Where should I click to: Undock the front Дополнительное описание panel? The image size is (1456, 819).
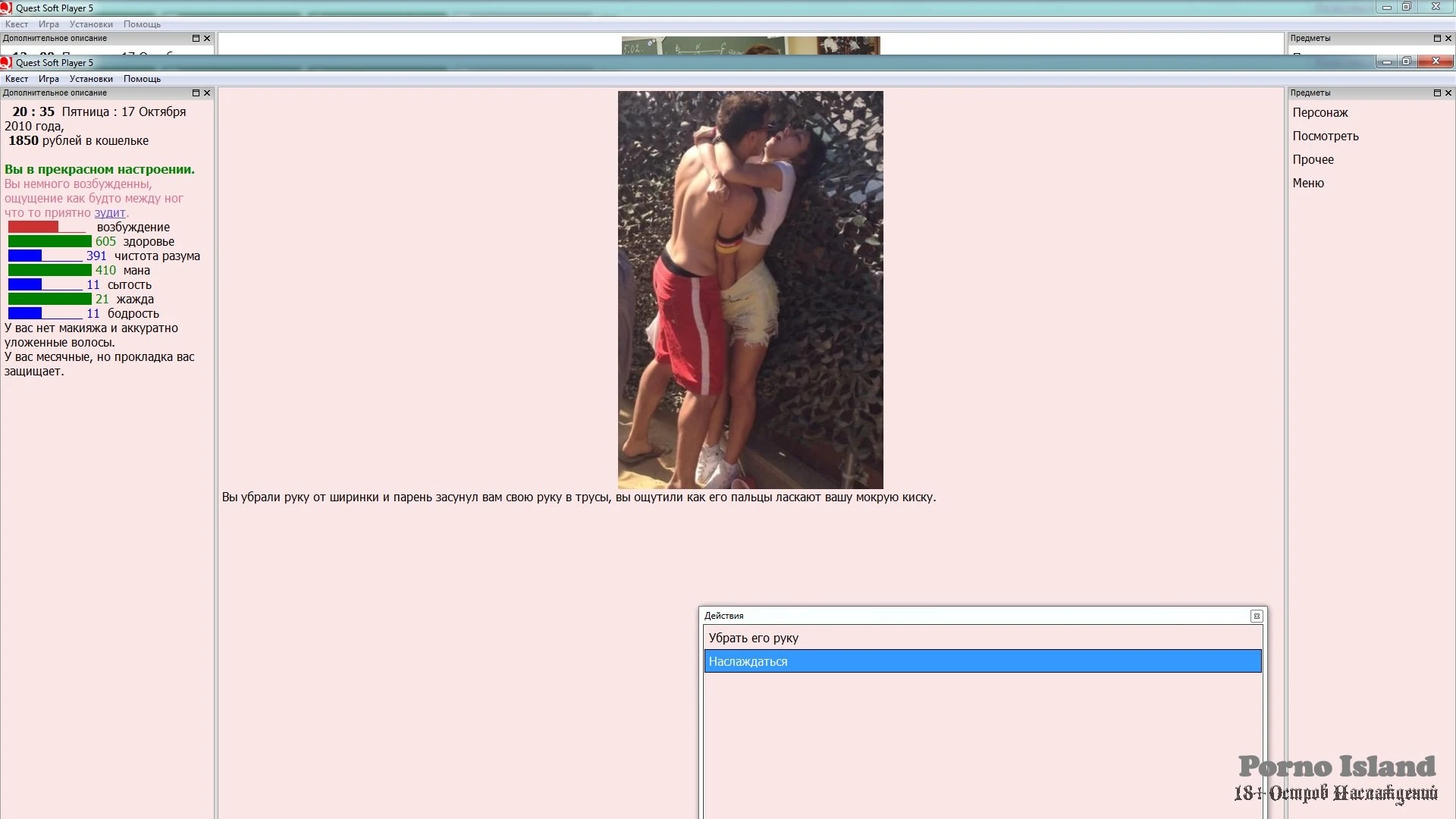coord(196,93)
